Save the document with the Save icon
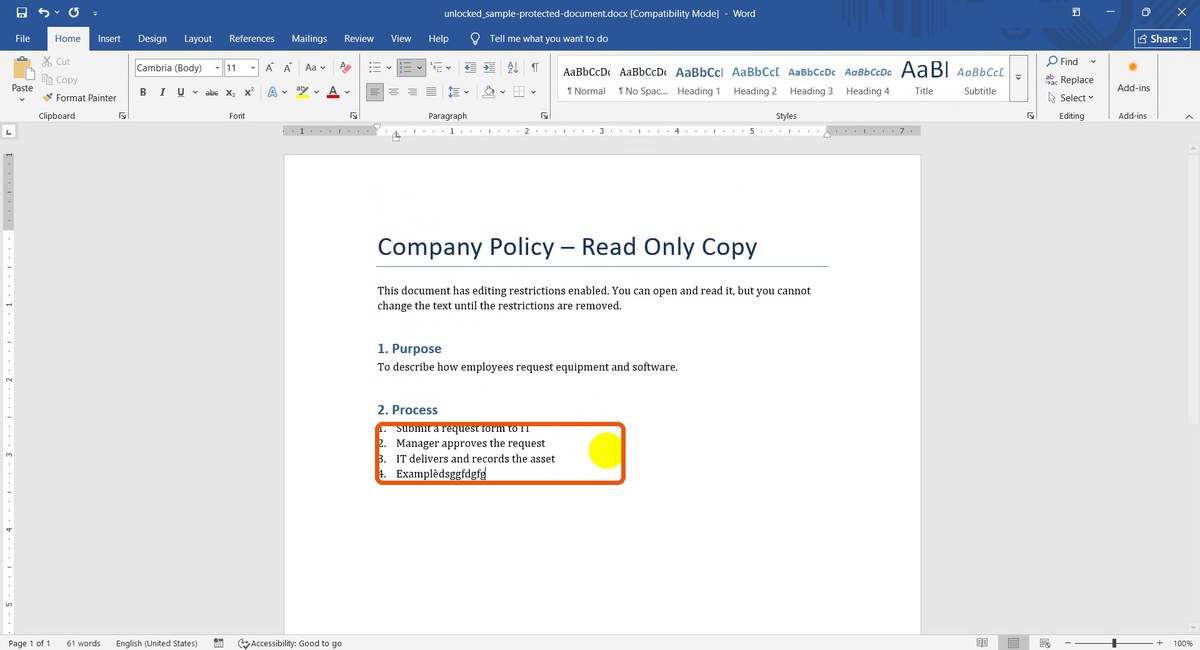The width and height of the screenshot is (1200, 650). [22, 13]
